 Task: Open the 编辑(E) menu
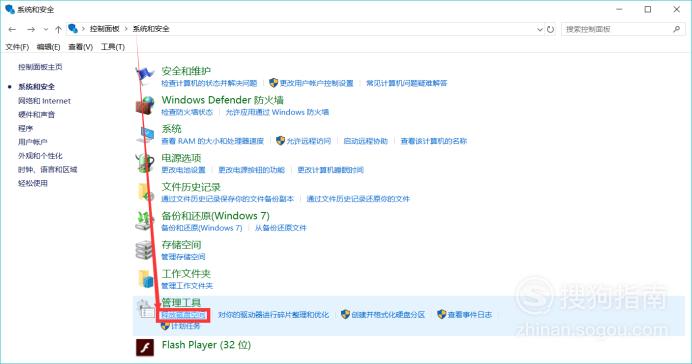coord(49,47)
